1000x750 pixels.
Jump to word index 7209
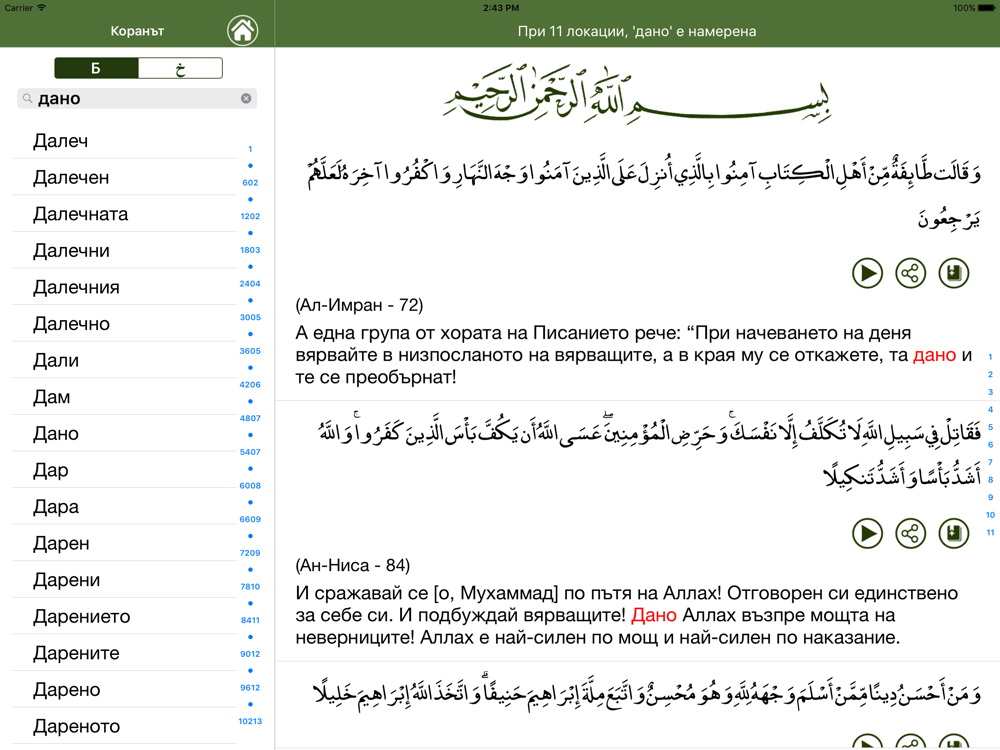pos(250,553)
